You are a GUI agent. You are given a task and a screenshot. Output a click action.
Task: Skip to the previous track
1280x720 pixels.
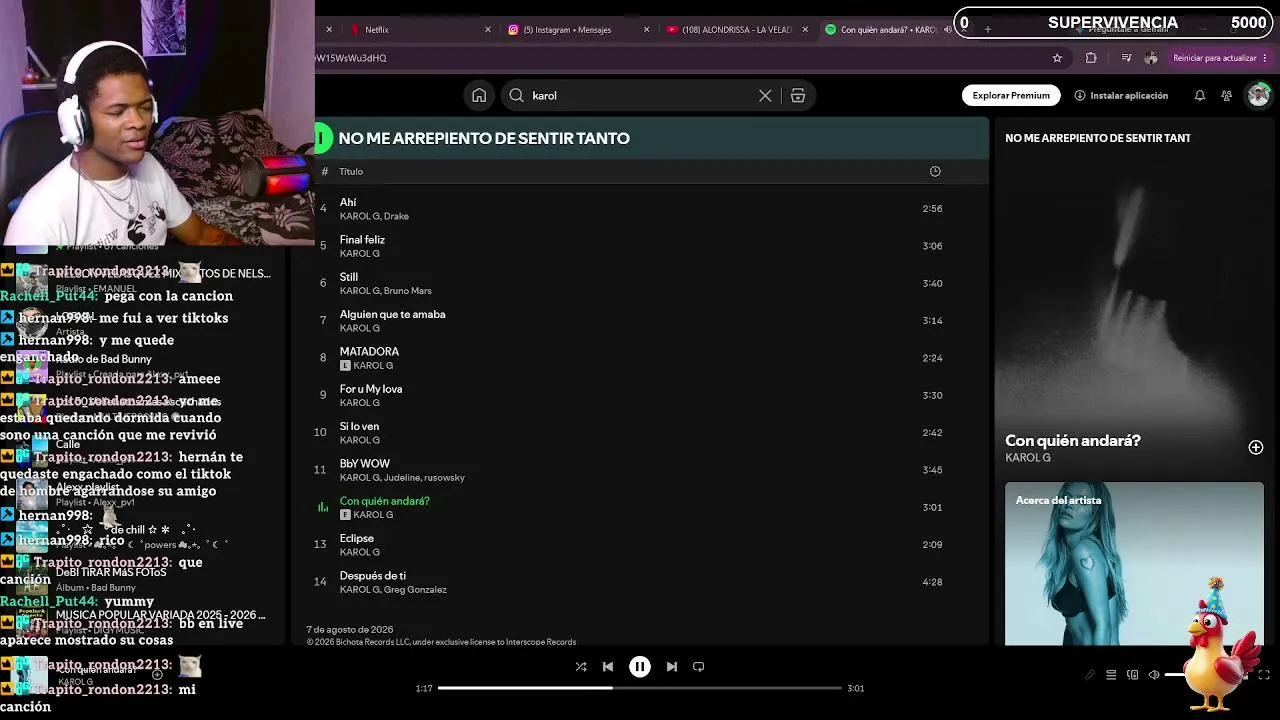tap(608, 666)
